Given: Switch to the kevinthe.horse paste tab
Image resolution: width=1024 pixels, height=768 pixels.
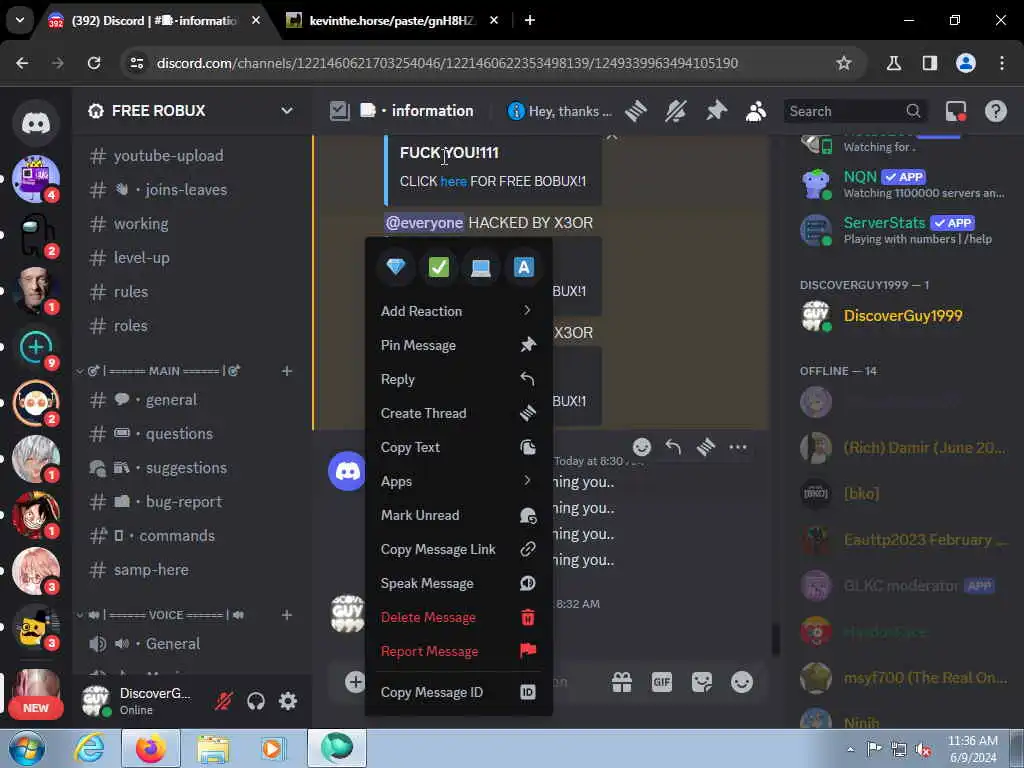Looking at the screenshot, I should pyautogui.click(x=392, y=20).
